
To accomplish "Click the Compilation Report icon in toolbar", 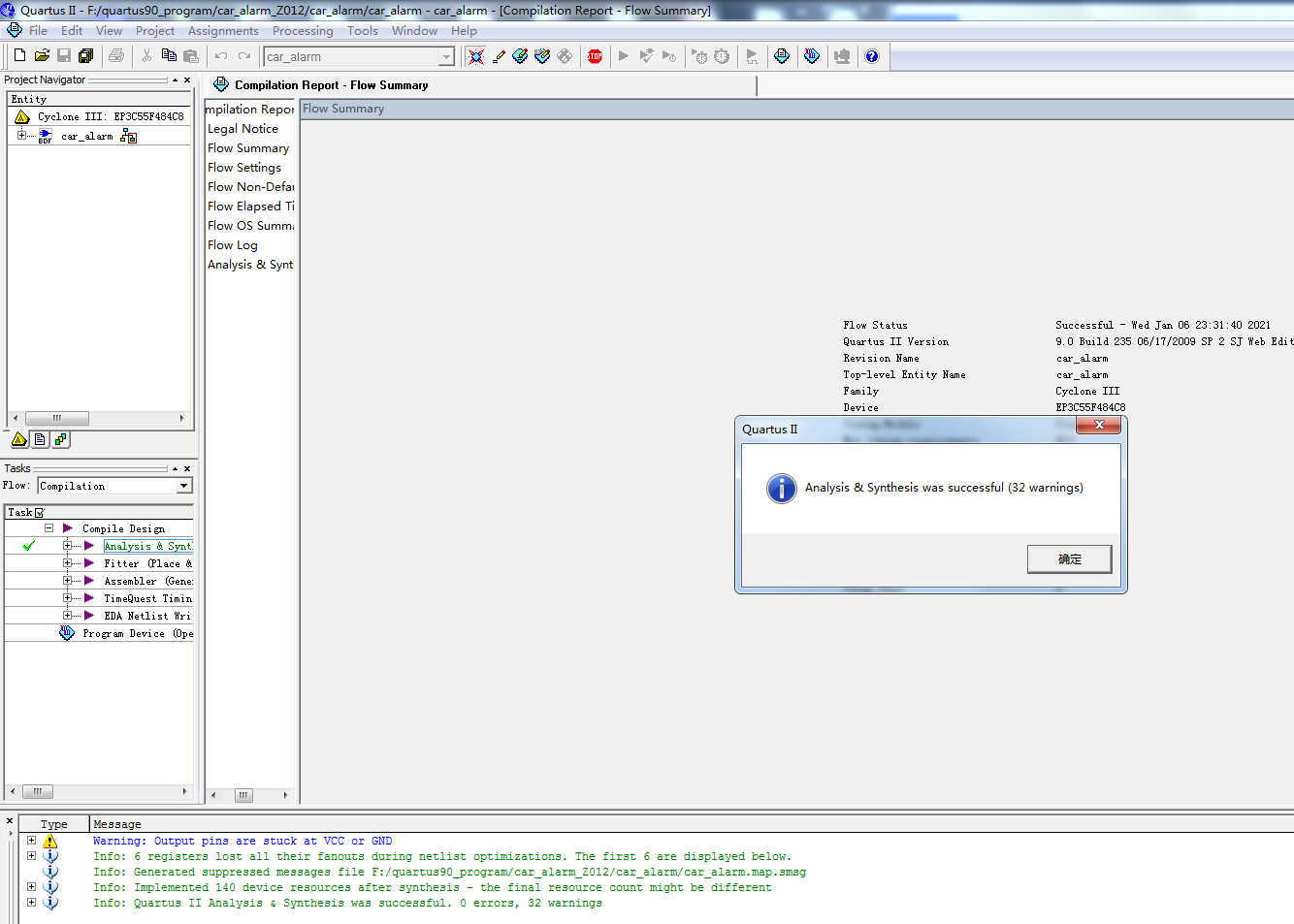I will coord(782,56).
